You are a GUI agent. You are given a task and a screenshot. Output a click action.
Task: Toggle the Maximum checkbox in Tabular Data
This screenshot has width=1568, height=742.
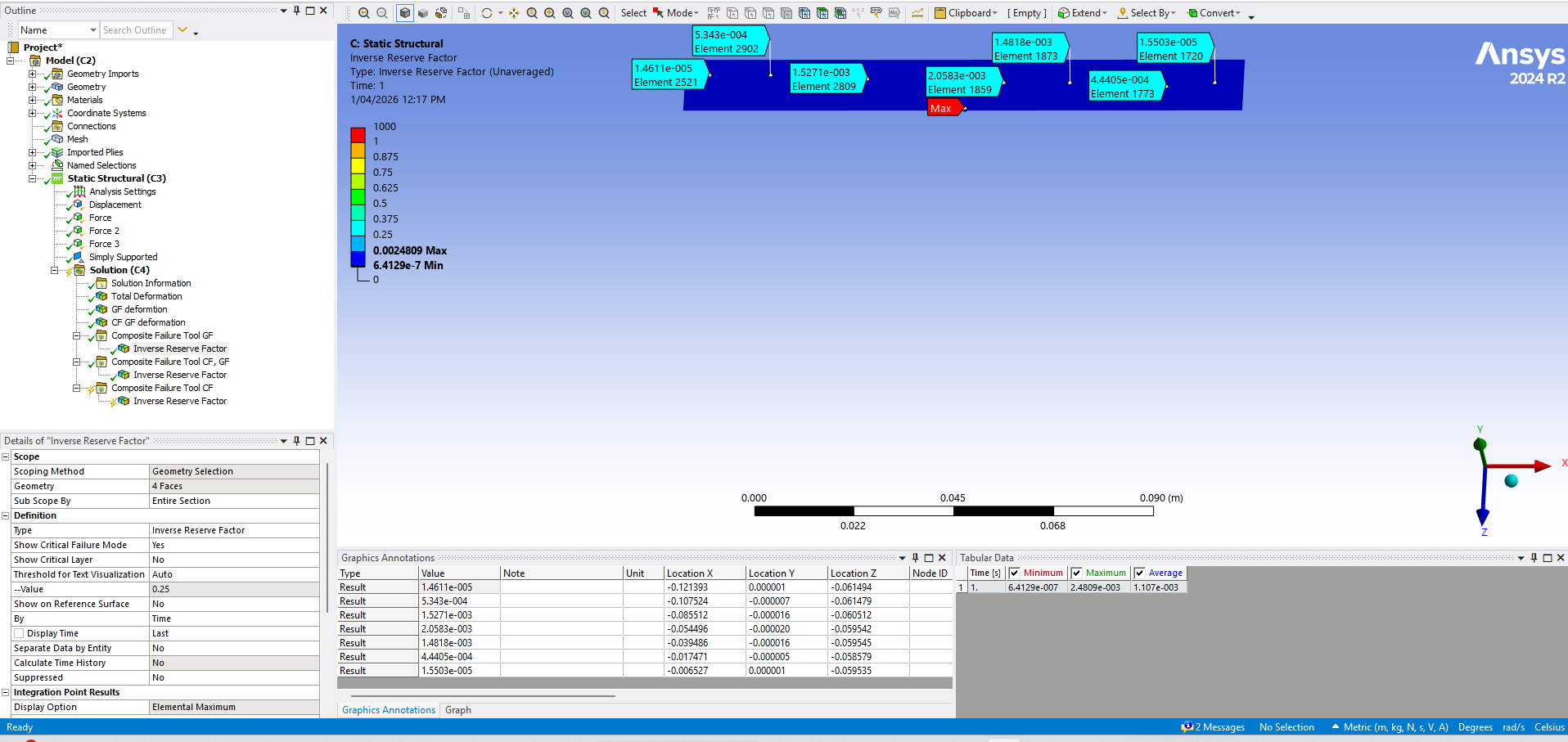1077,573
